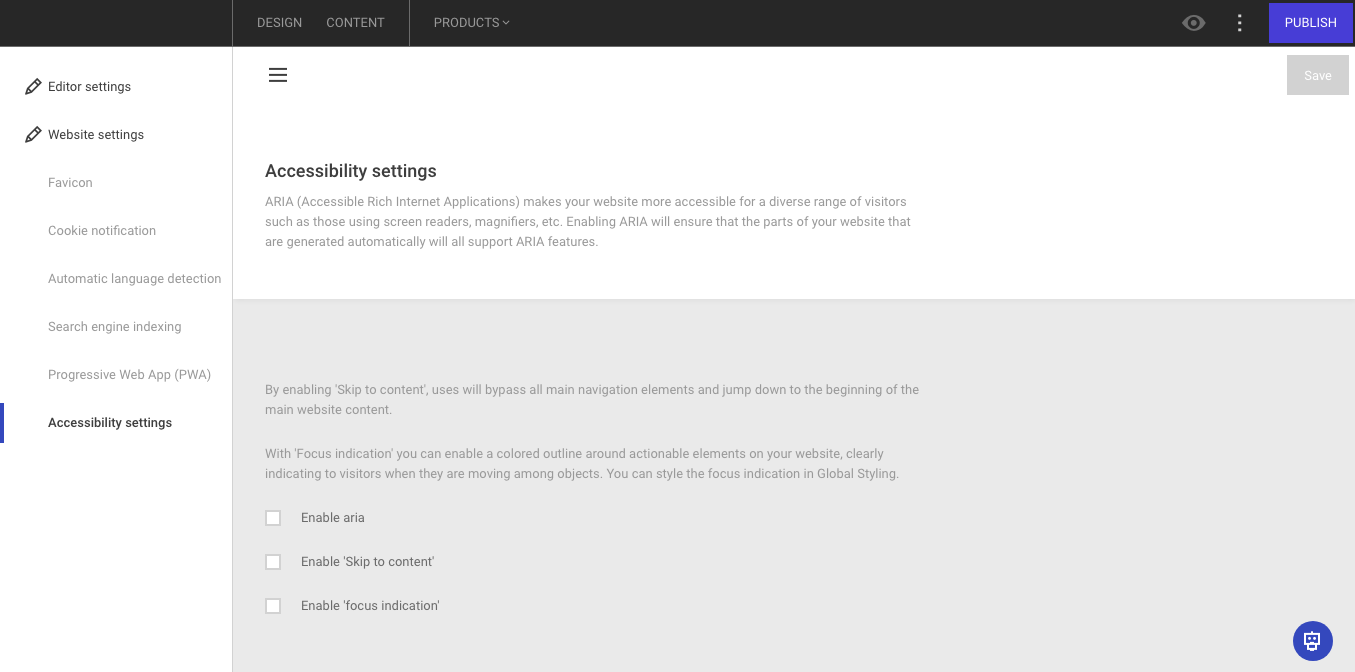The image size is (1355, 672).
Task: Open Progressive Web App (PWA) settings
Action: click(x=129, y=374)
